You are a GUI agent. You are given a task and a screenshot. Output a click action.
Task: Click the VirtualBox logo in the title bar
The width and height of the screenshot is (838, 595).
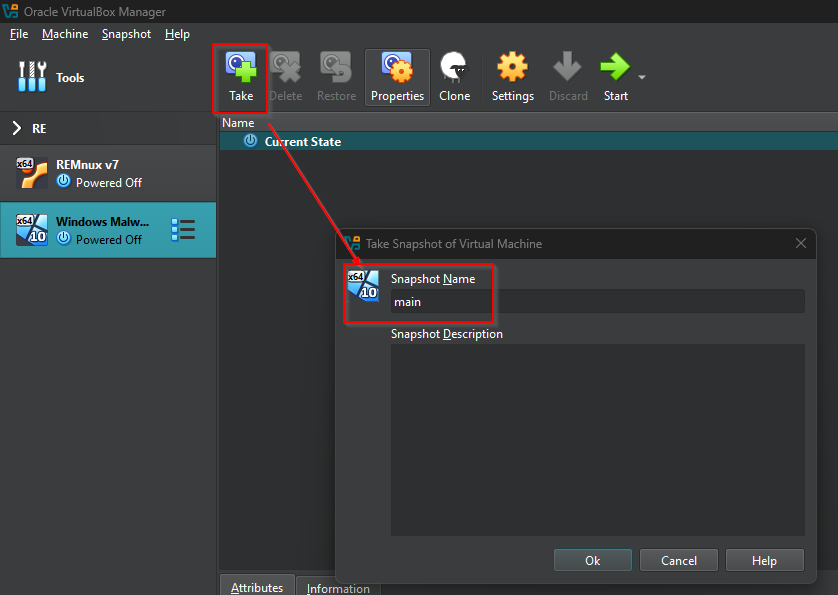pos(10,11)
